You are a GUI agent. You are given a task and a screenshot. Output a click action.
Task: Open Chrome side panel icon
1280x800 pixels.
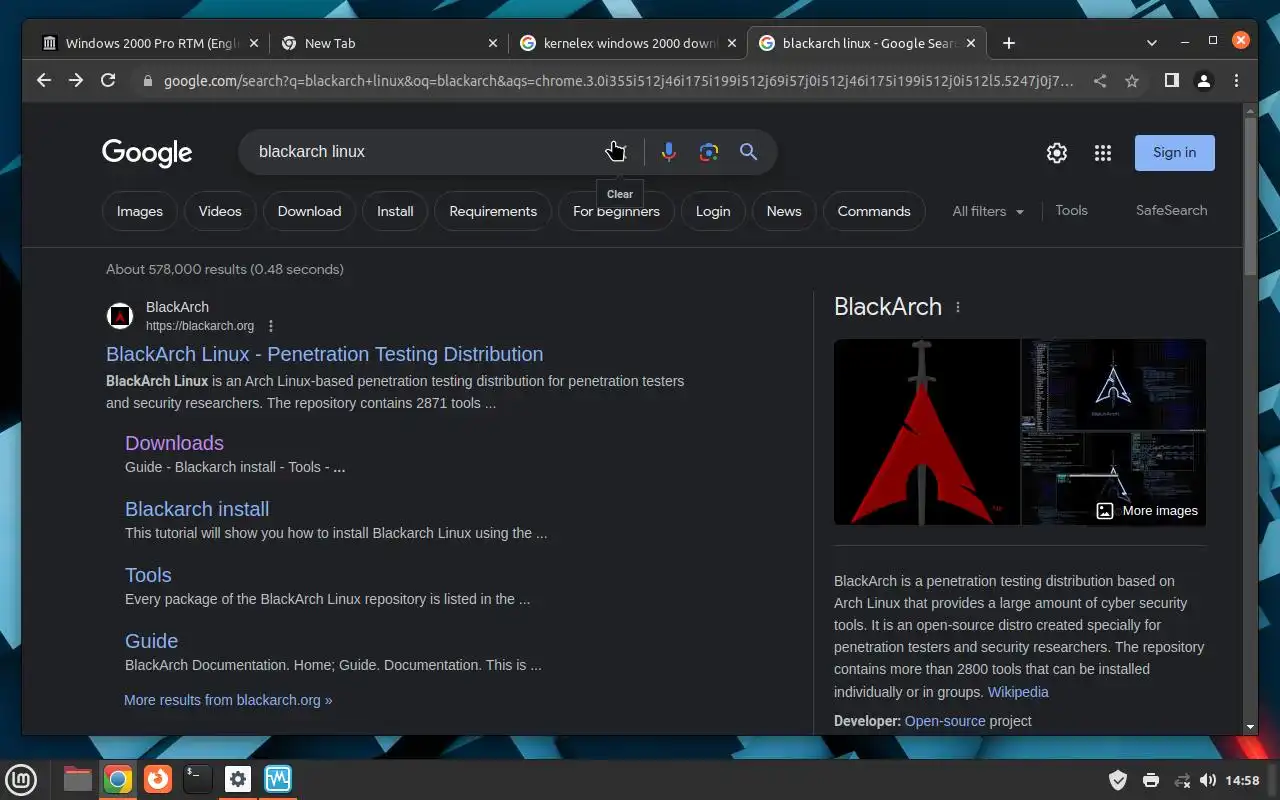pyautogui.click(x=1172, y=81)
